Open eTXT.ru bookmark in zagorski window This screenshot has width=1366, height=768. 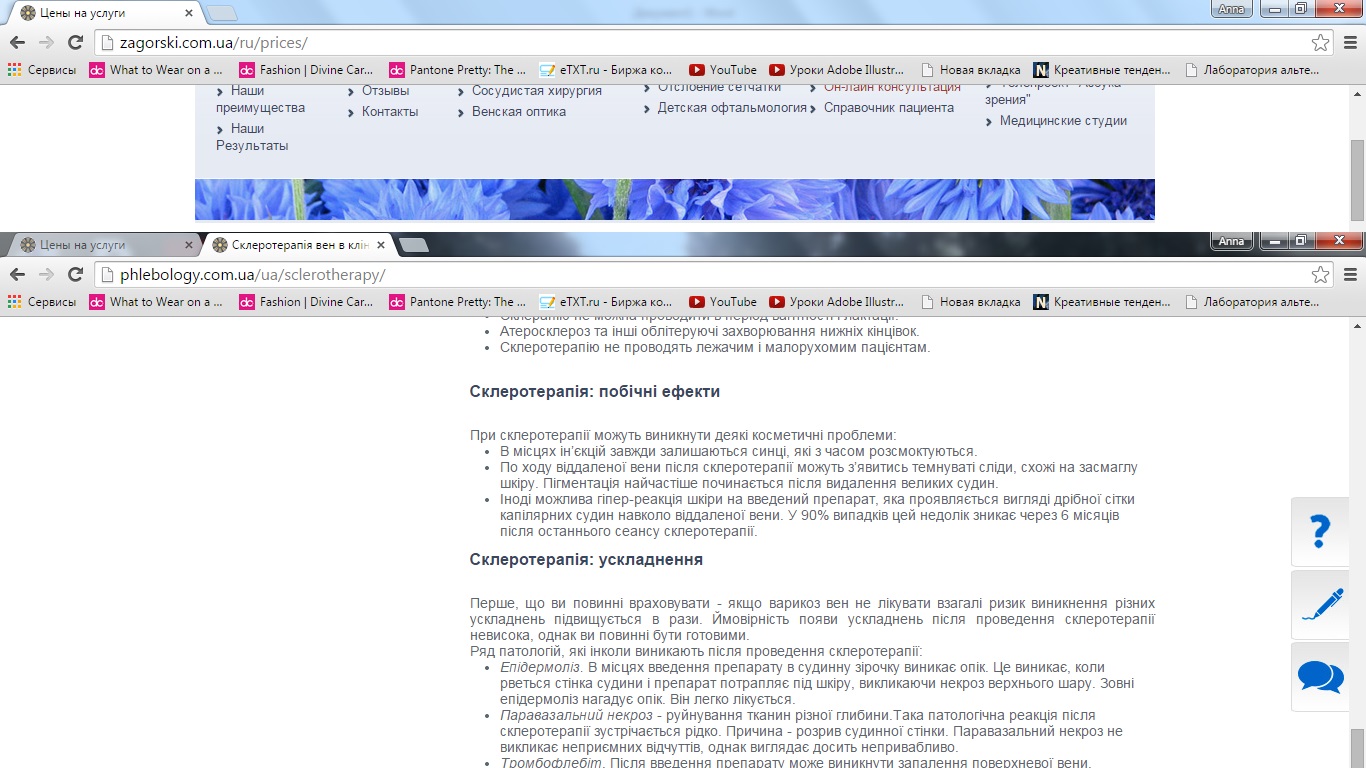point(606,70)
